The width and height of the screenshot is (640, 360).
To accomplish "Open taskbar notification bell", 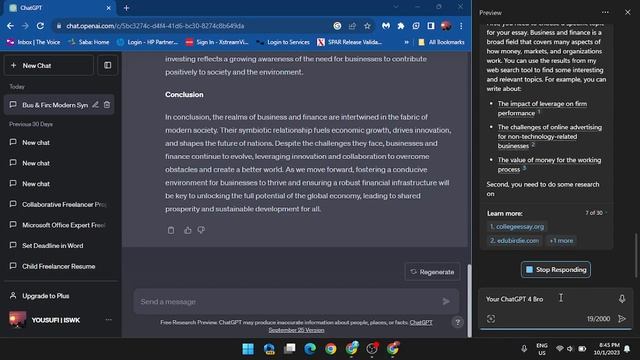I will coord(627,349).
